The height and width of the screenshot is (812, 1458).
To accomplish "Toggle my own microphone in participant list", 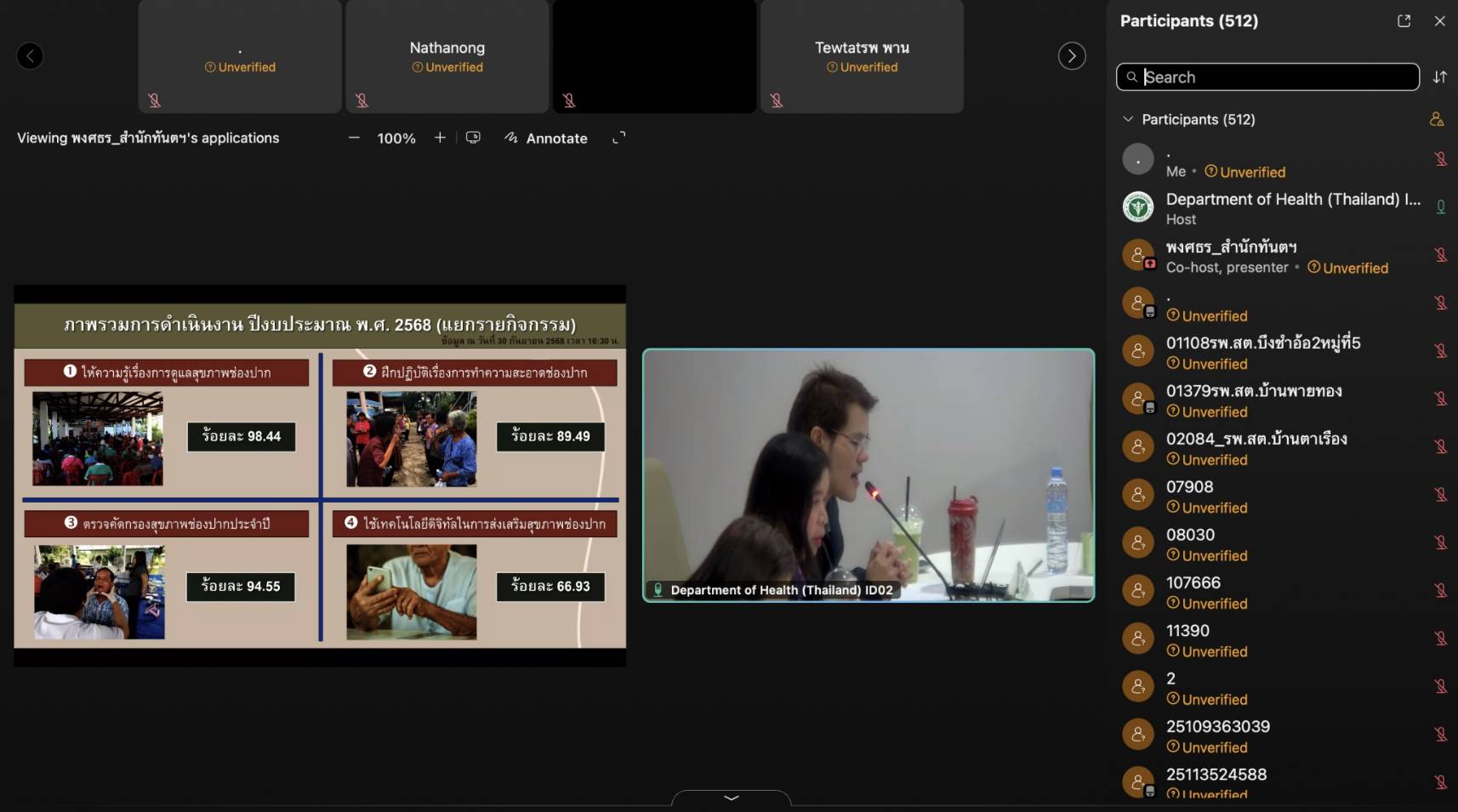I will [x=1440, y=159].
